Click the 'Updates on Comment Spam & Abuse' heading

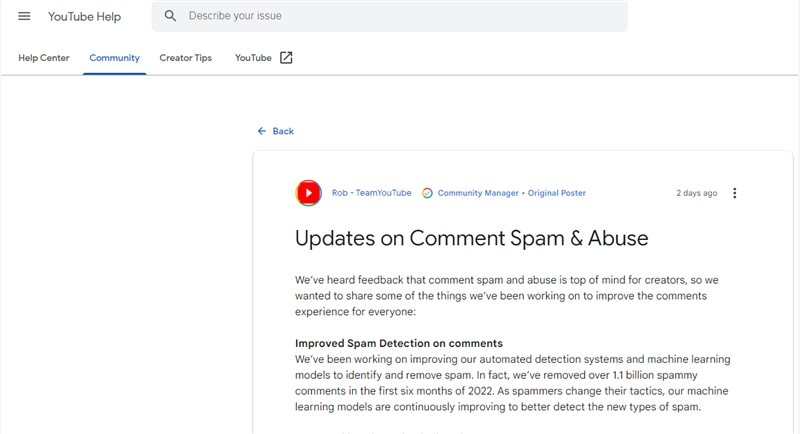(471, 238)
